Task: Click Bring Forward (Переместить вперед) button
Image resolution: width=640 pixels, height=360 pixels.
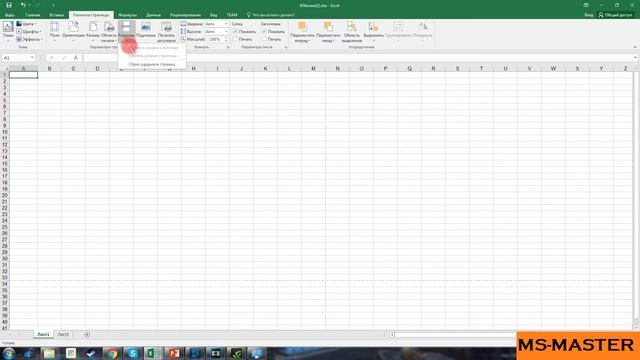Action: pos(302,32)
